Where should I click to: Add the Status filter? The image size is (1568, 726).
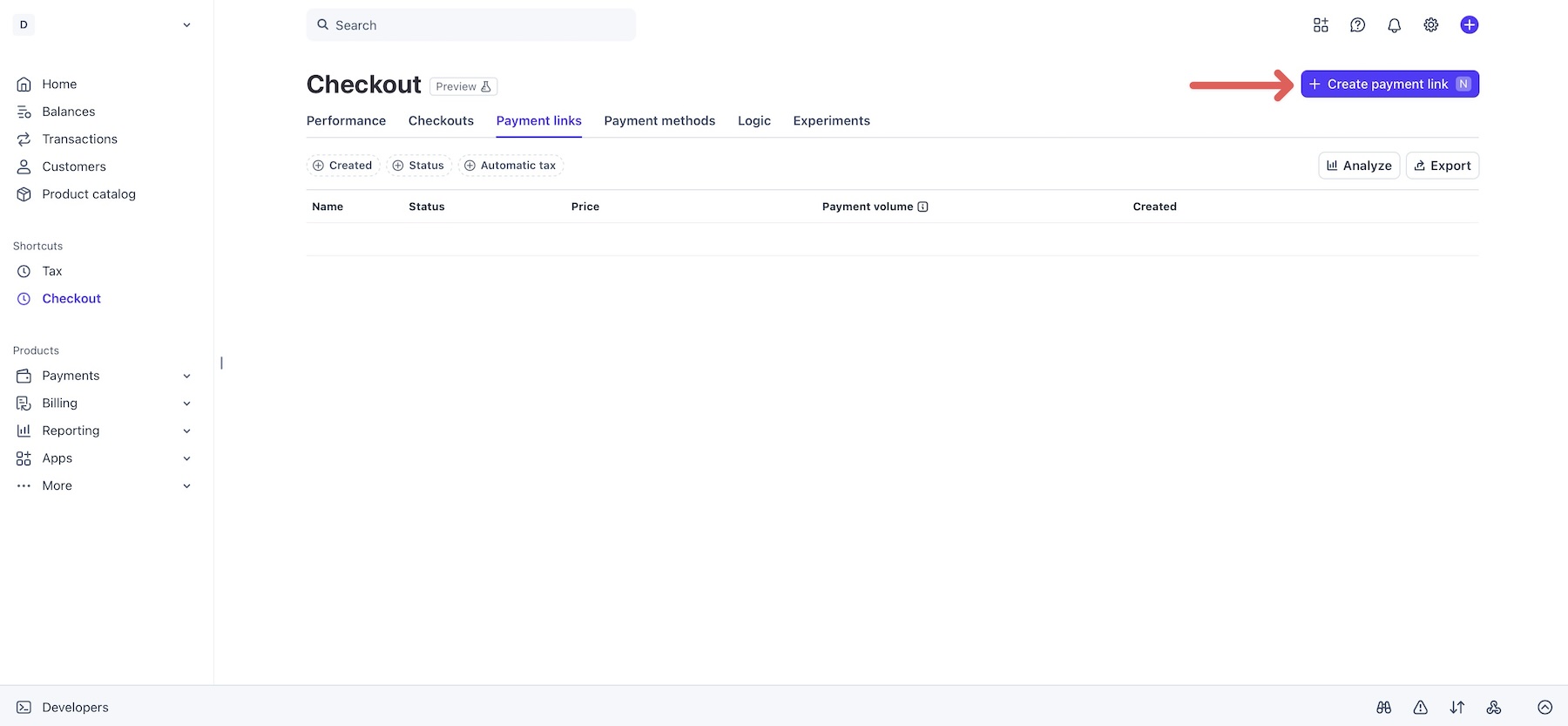coord(419,166)
